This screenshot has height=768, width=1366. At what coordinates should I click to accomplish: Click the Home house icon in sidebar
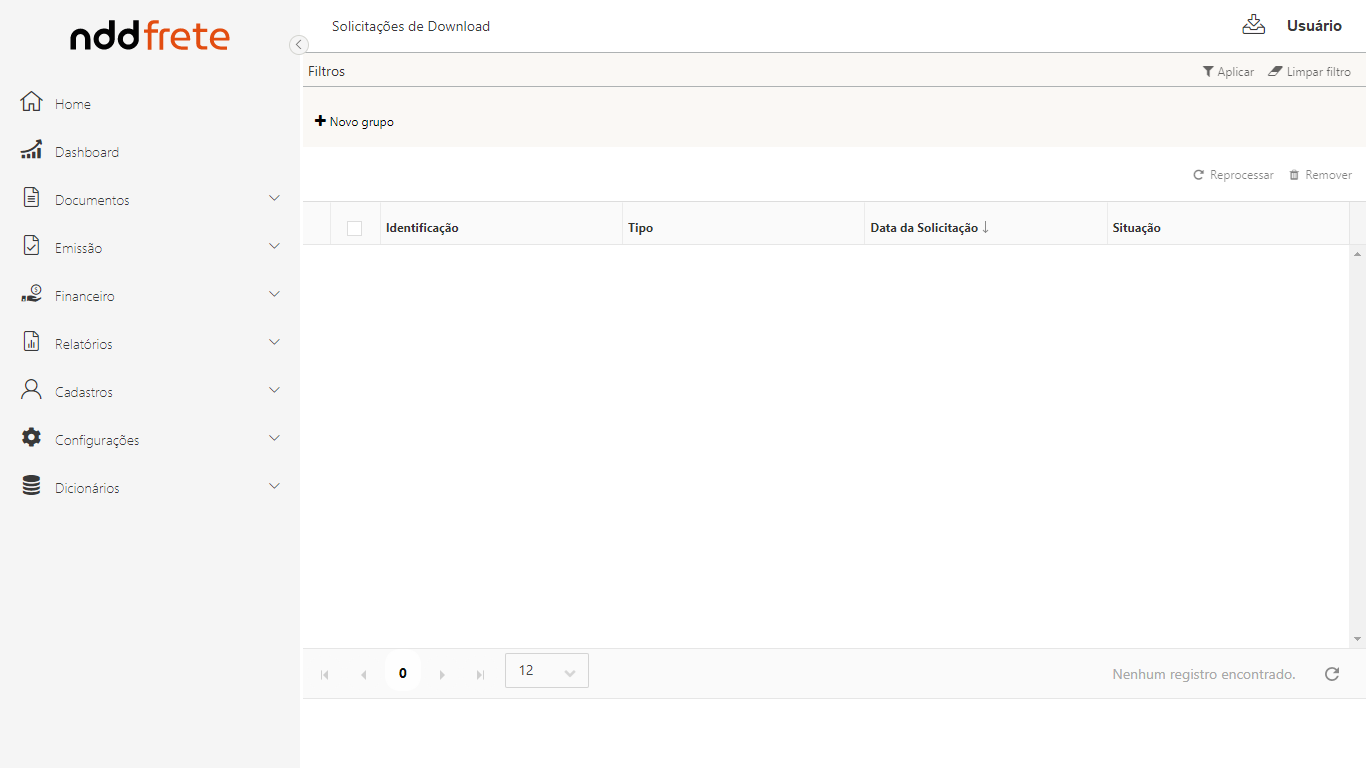[x=32, y=102]
